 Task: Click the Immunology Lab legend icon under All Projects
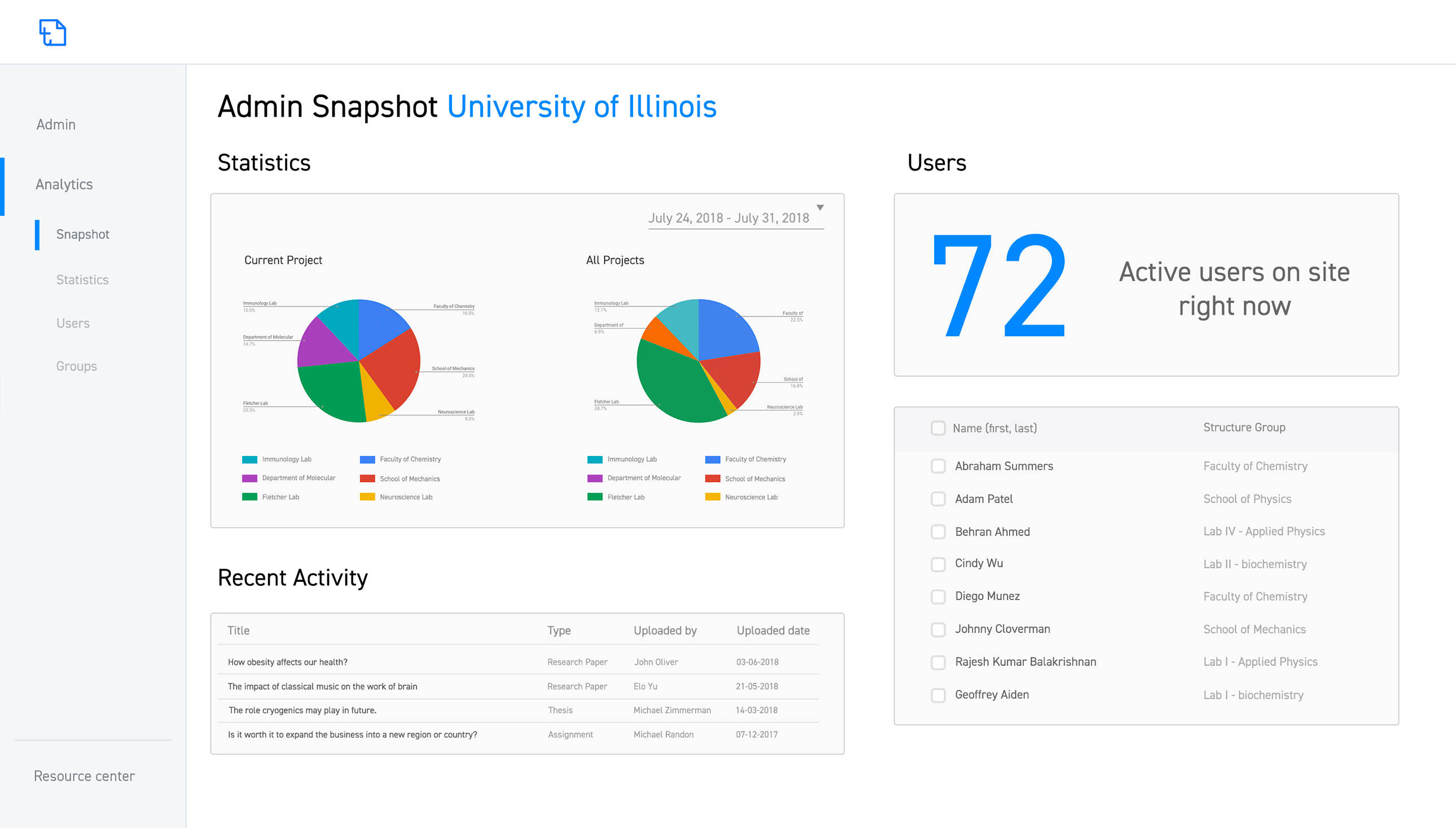pyautogui.click(x=594, y=459)
